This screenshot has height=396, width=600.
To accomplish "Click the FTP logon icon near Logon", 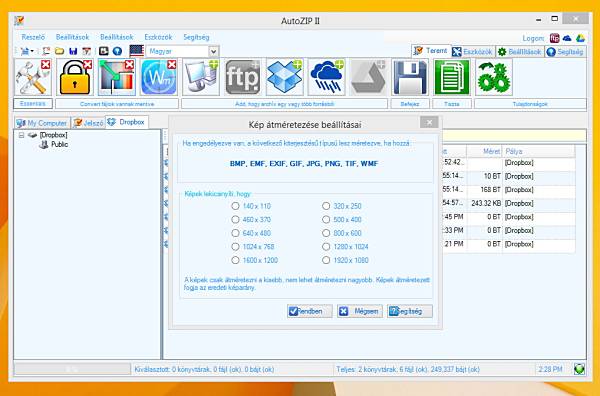I will click(554, 38).
